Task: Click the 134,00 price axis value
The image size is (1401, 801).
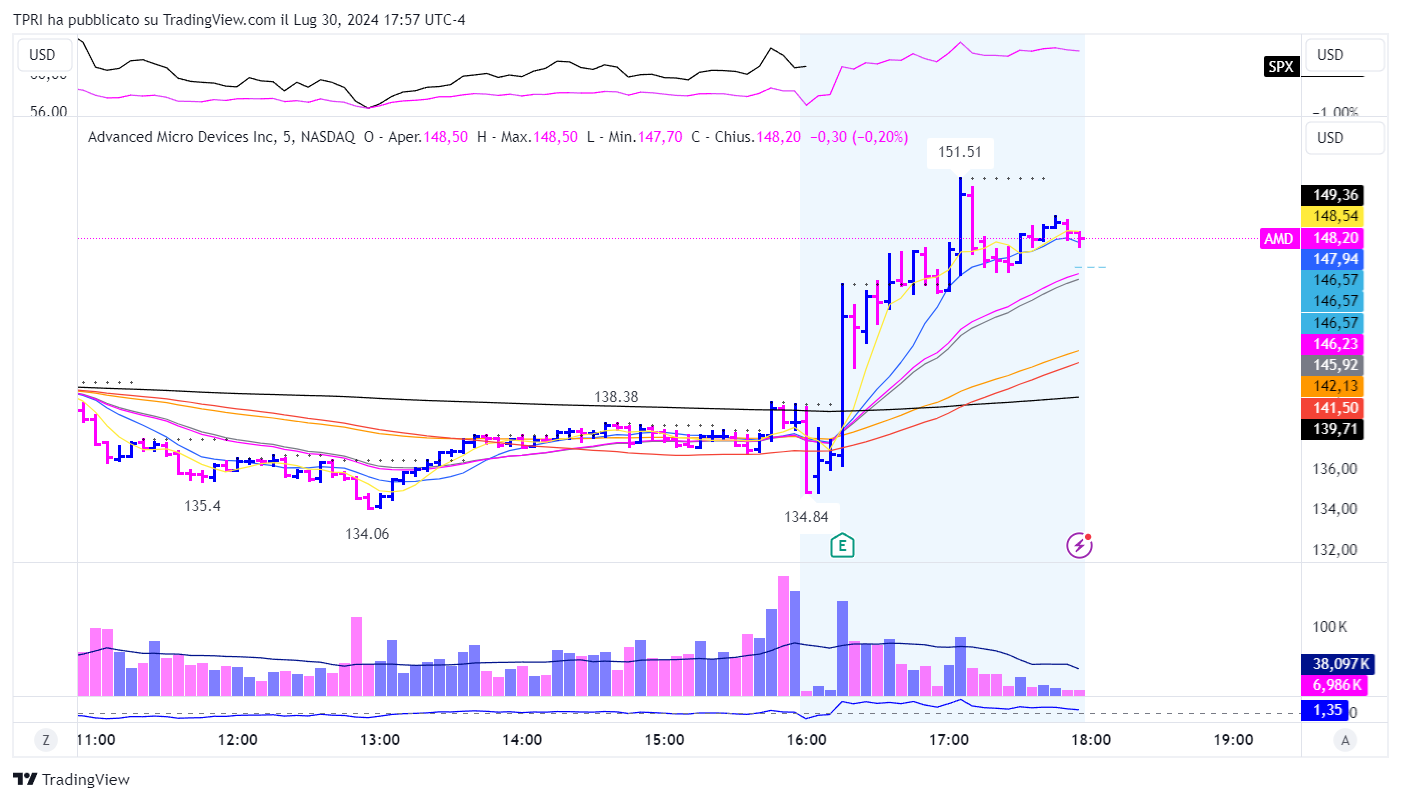Action: pos(1335,508)
